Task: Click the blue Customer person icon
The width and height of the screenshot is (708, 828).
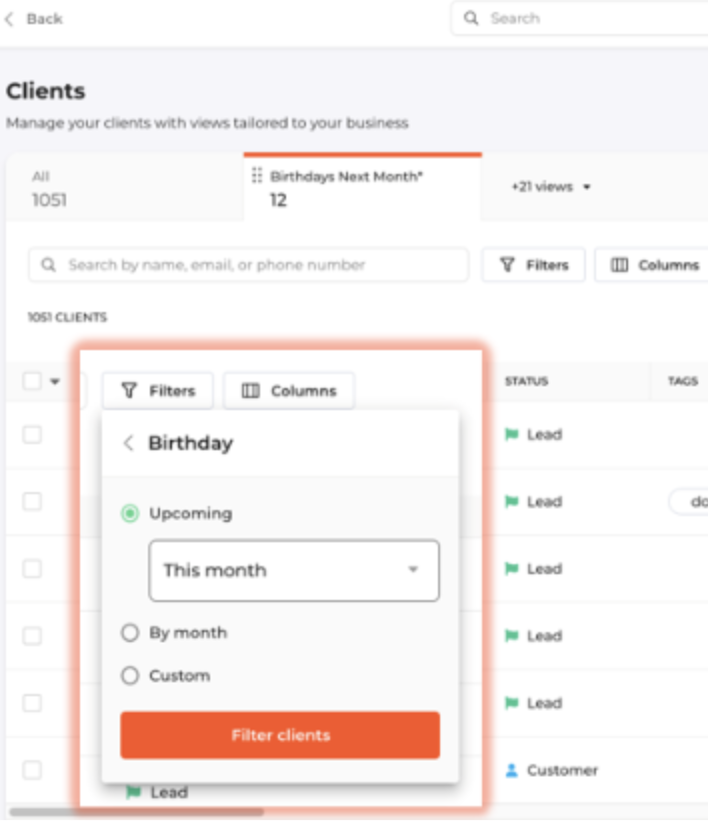Action: coord(511,770)
